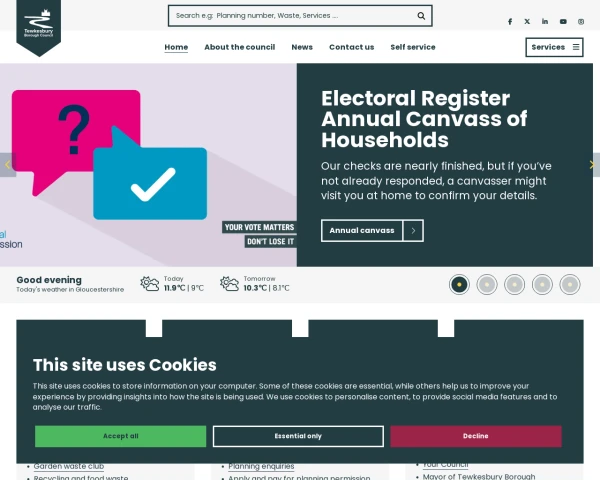Go to previous carousel slide arrow
Viewport: 600px width, 480px height.
click(7, 165)
